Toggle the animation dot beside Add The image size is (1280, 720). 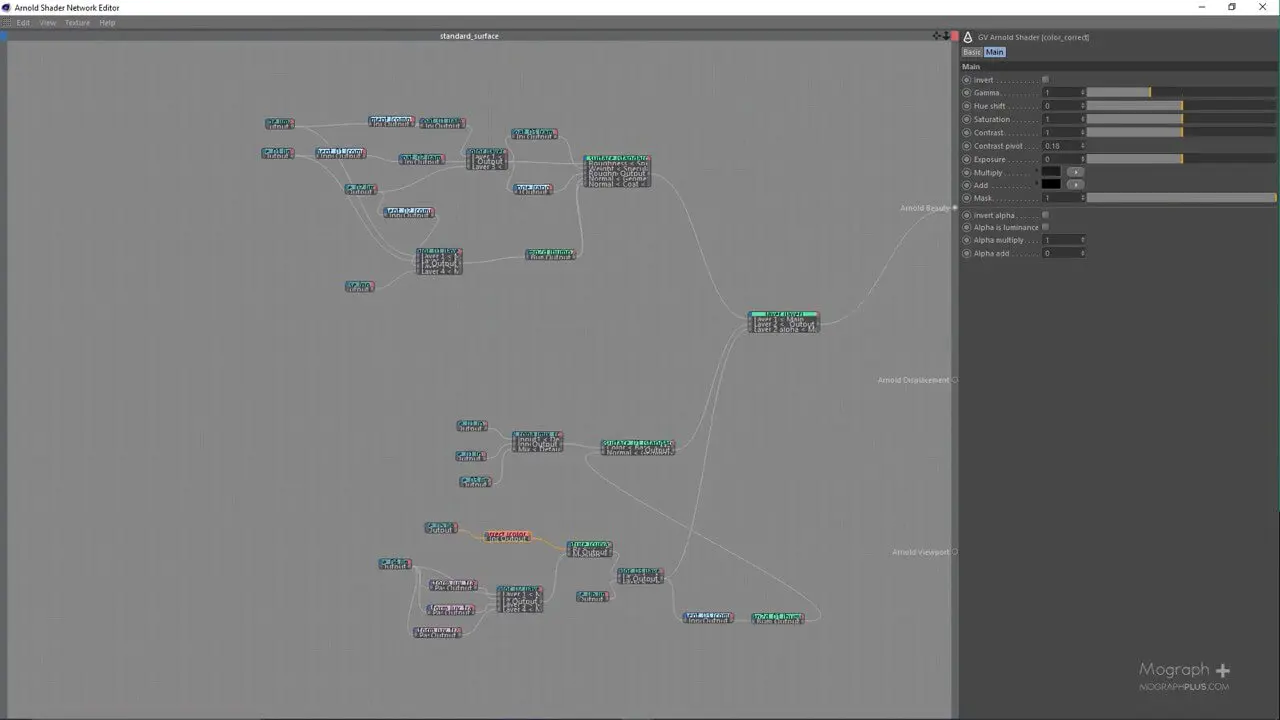pos(967,185)
